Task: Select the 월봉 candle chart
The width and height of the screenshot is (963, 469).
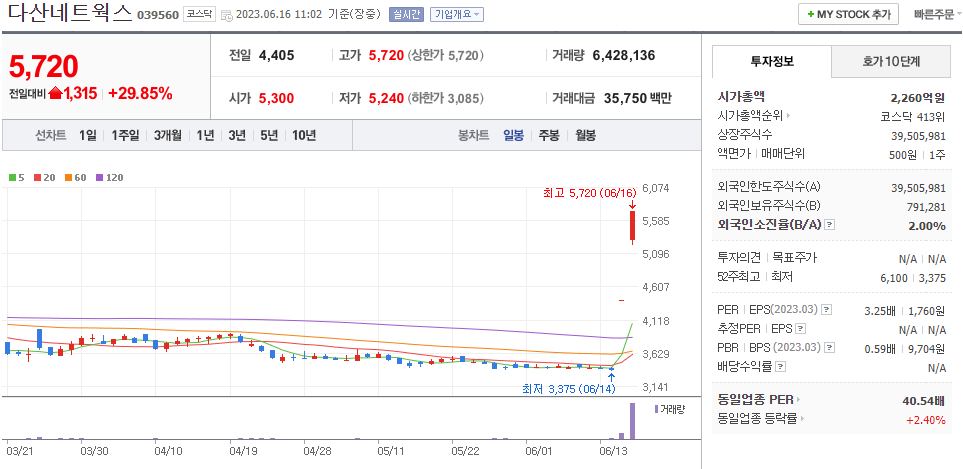Action: (585, 136)
